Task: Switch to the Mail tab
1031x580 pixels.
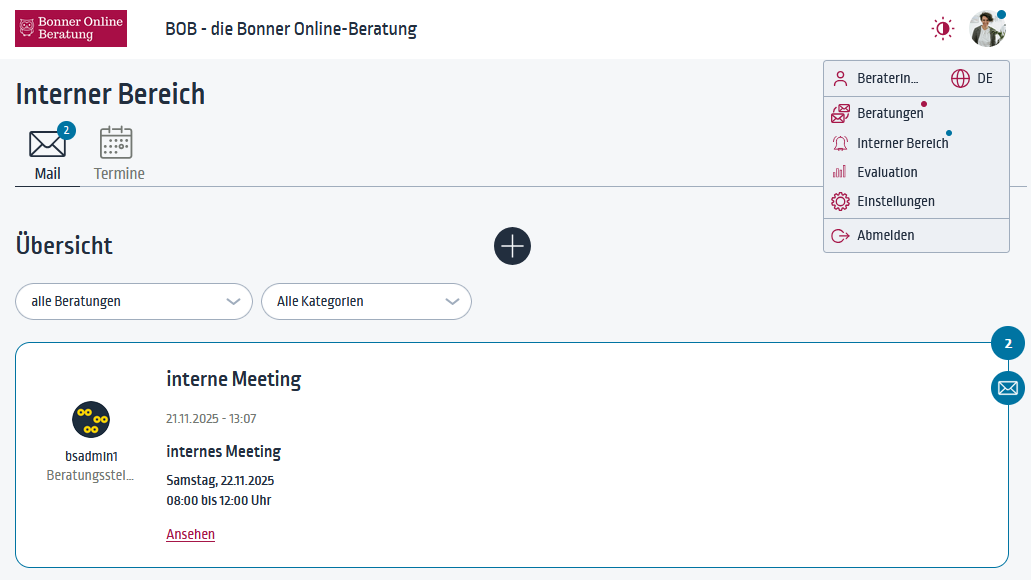Action: (x=47, y=155)
